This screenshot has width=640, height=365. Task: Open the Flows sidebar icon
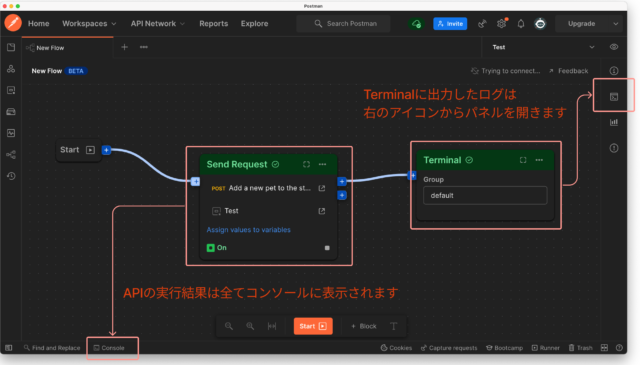click(11, 155)
